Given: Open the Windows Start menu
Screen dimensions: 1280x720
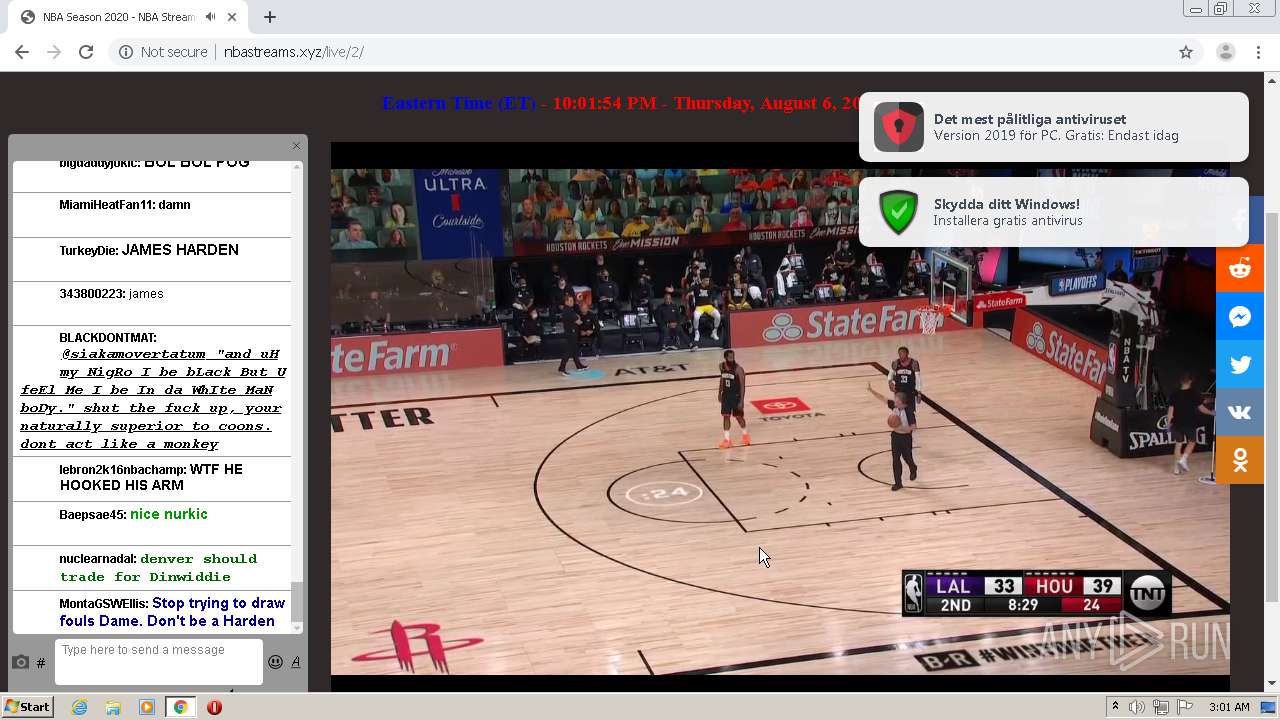Looking at the screenshot, I should [27, 707].
